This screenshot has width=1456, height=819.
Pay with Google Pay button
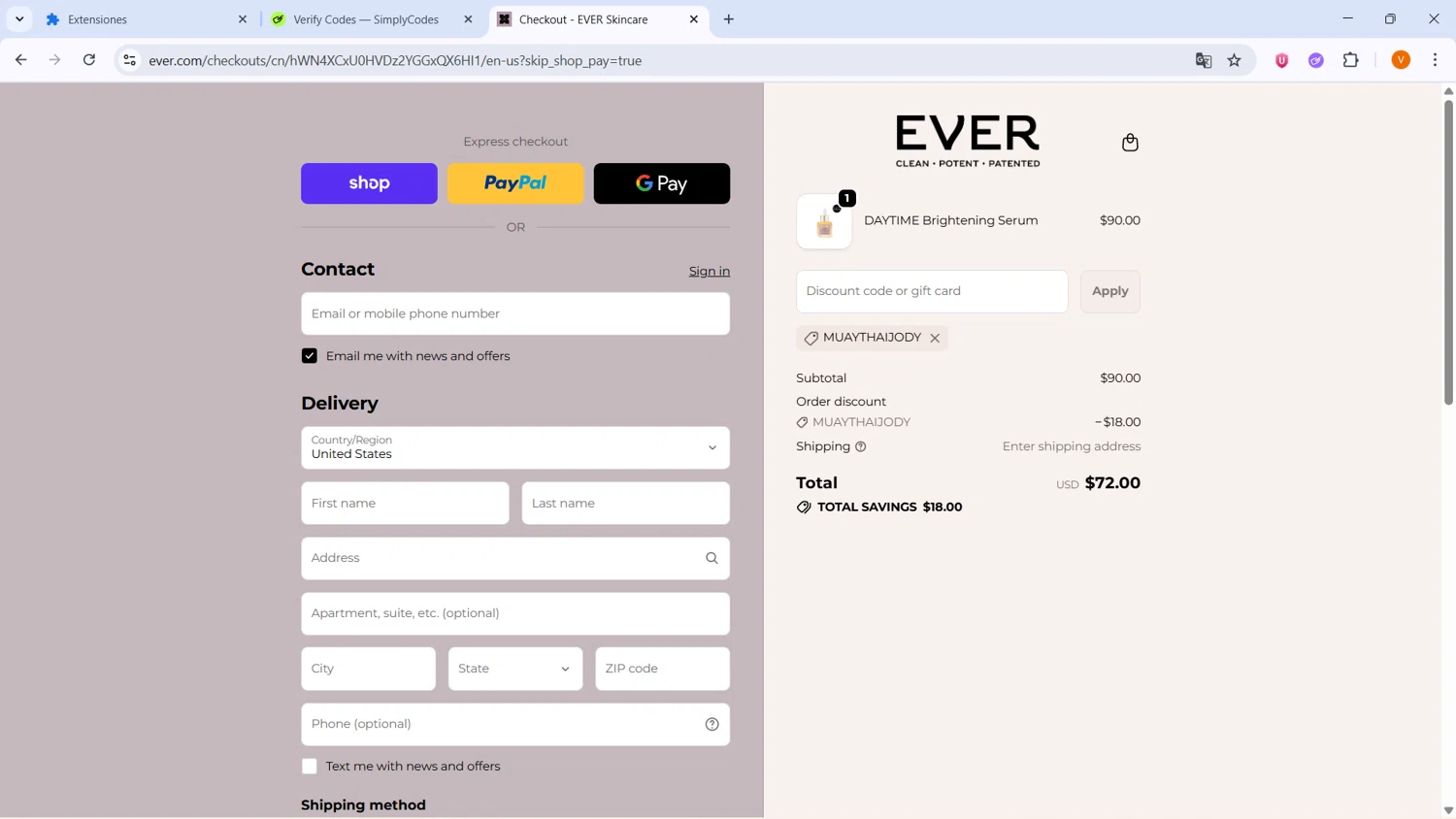click(x=662, y=183)
